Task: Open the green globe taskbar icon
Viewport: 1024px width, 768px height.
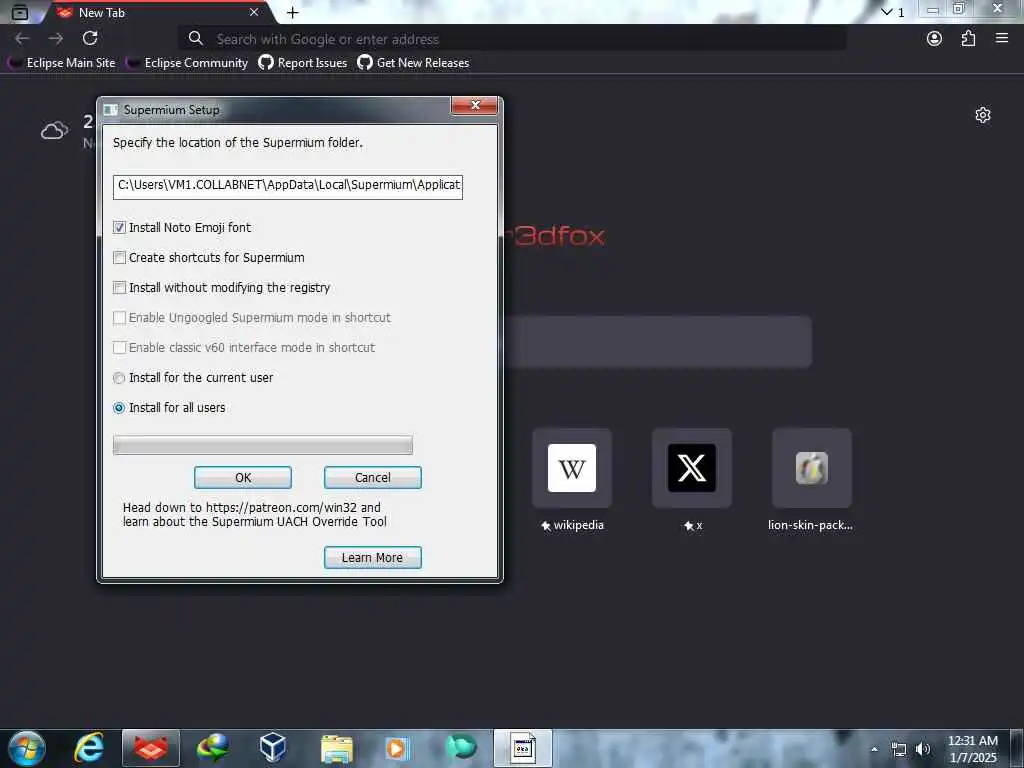Action: point(461,748)
